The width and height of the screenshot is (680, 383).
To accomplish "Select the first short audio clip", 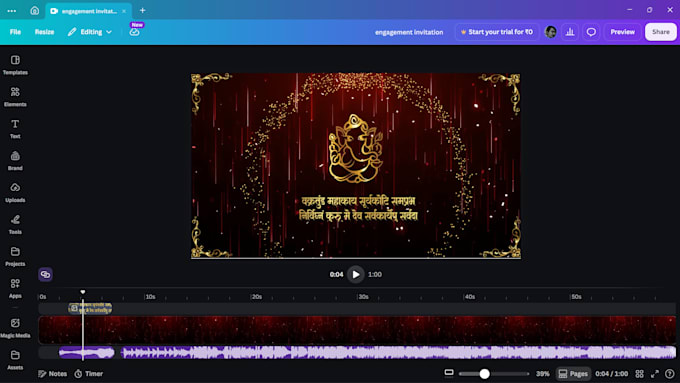I will [87, 353].
